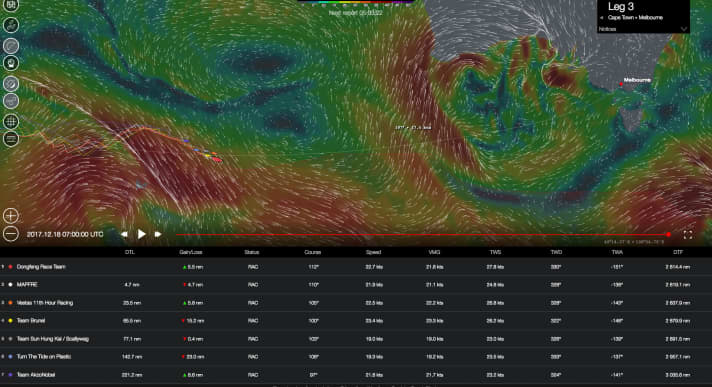Click the greyed swirl wind layer icon
712x387 pixels.
click(11, 45)
